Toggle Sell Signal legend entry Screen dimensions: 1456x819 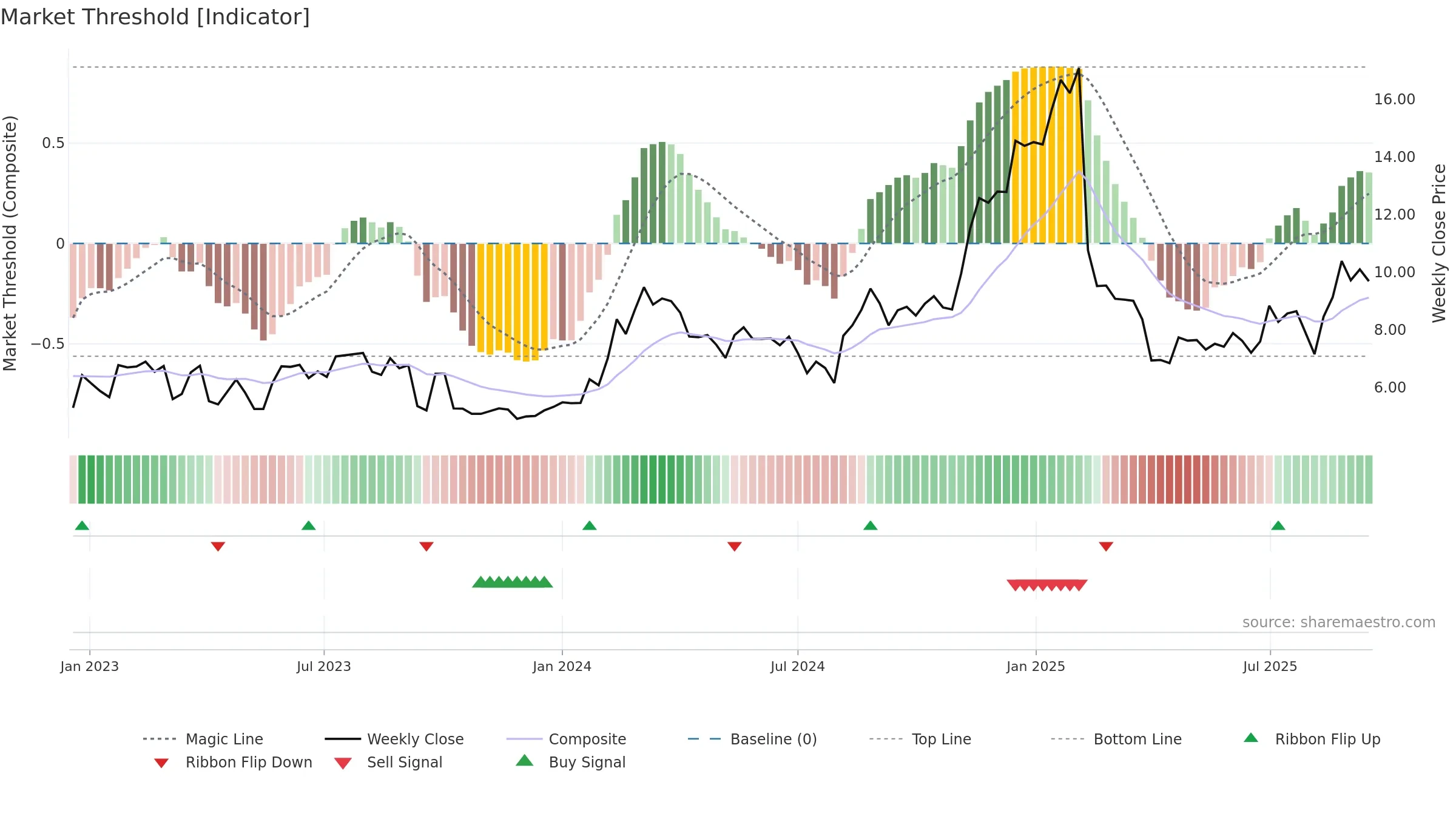click(388, 762)
